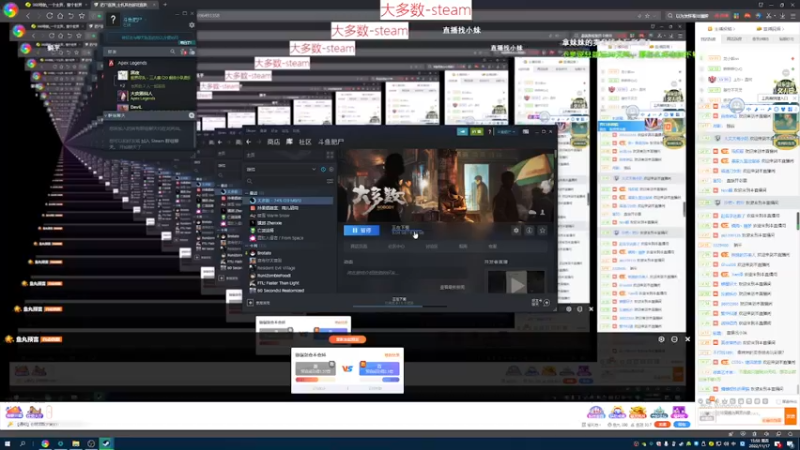Viewport: 800px width, 450px height.
Task: Click the browser undo close arrow icon
Action: coord(71,16)
